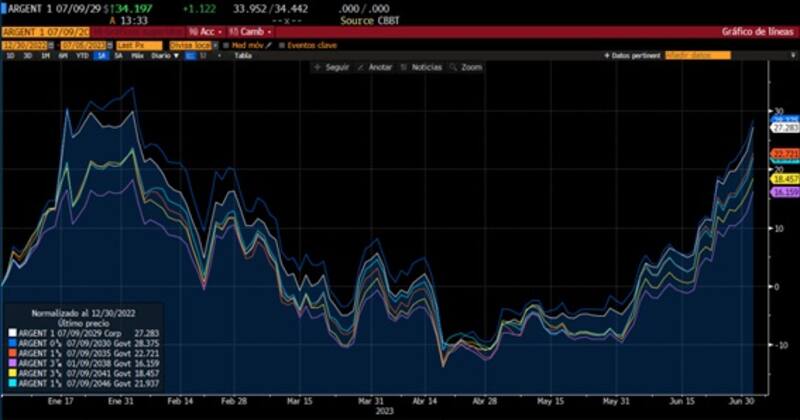Select the Anotar pencil tool

tap(370, 67)
